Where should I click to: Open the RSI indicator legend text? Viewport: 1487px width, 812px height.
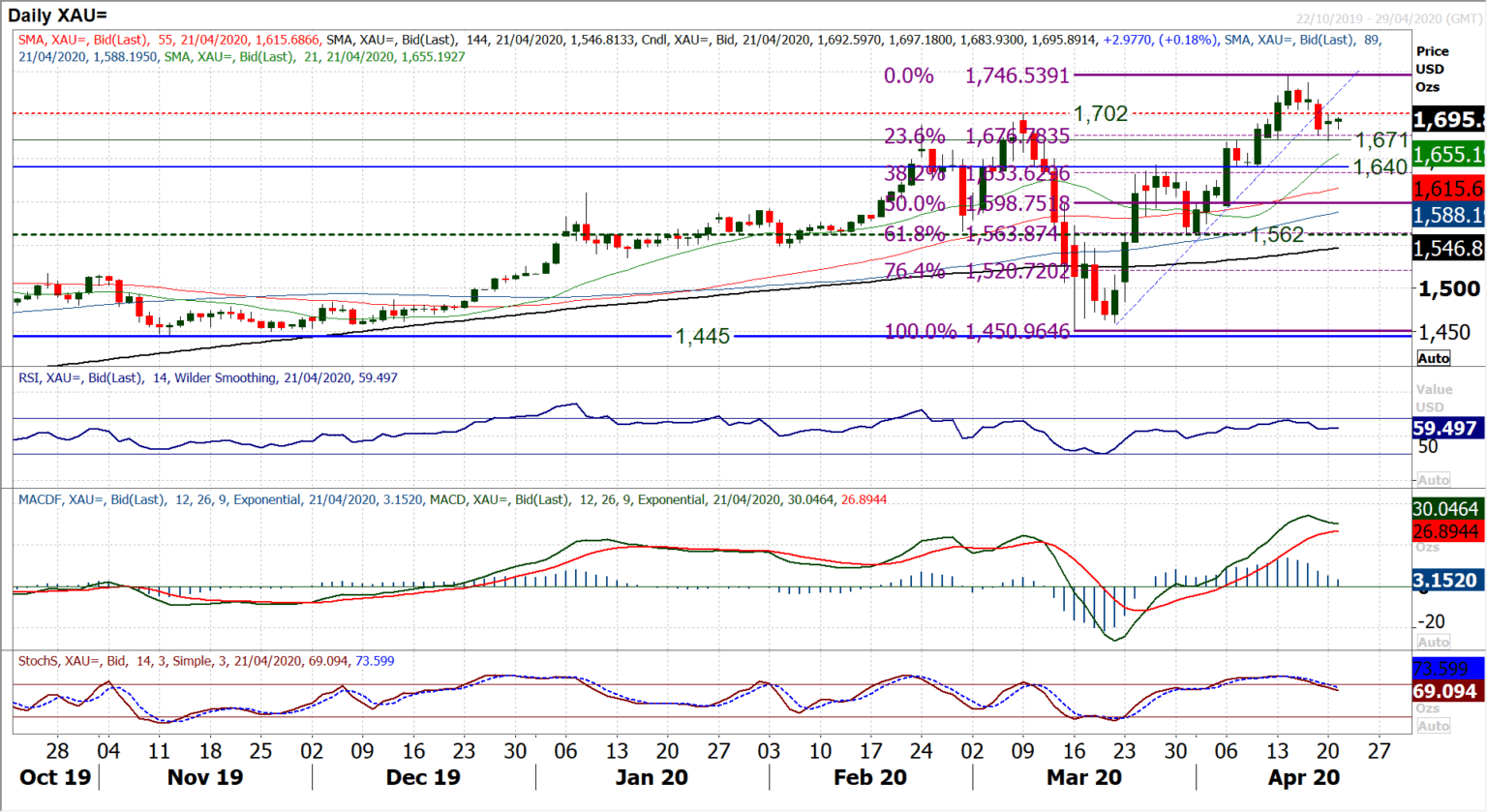pos(208,378)
